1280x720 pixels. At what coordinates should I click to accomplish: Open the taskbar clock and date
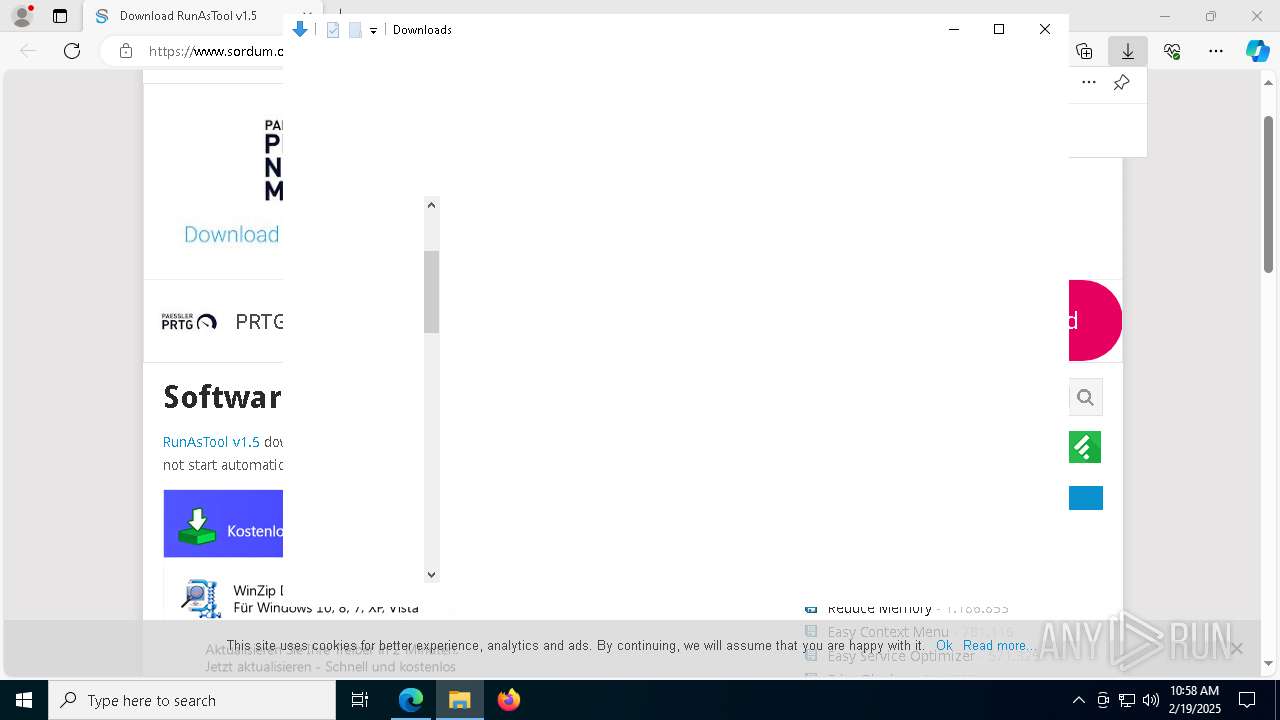1194,700
